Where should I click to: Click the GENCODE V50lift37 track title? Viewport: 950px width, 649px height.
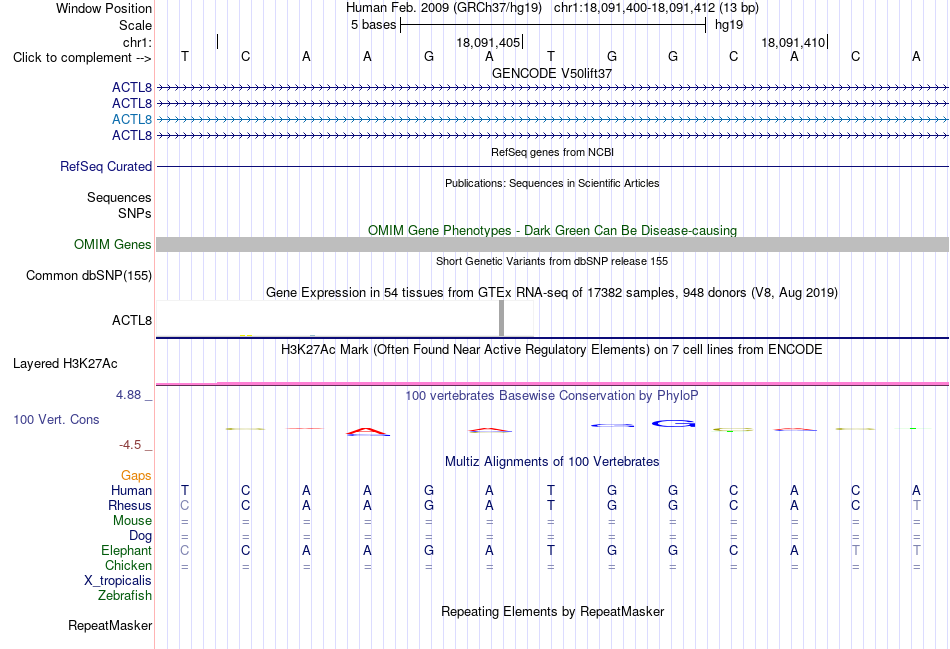[x=552, y=73]
